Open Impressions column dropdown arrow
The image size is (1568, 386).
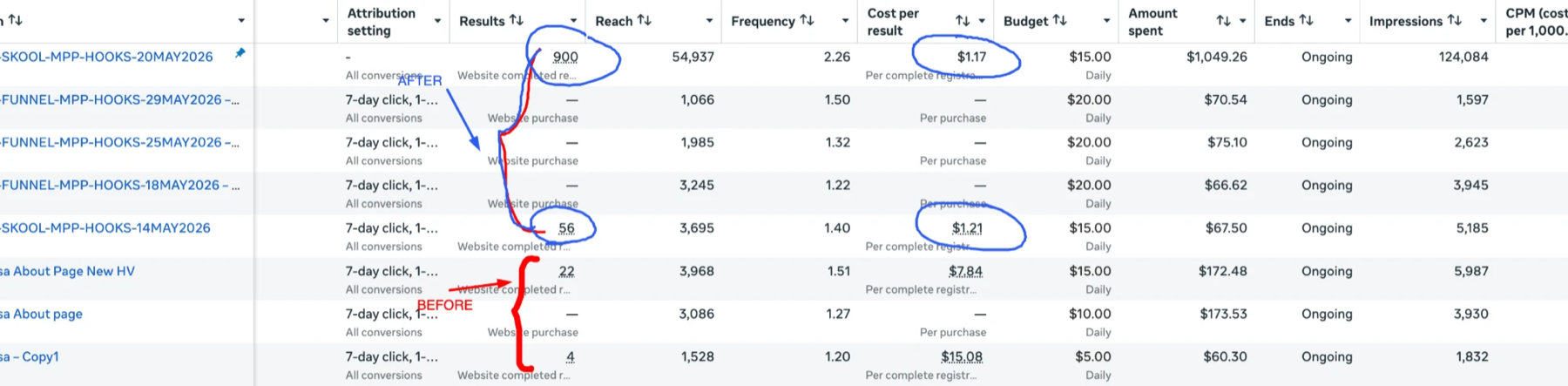1484,21
